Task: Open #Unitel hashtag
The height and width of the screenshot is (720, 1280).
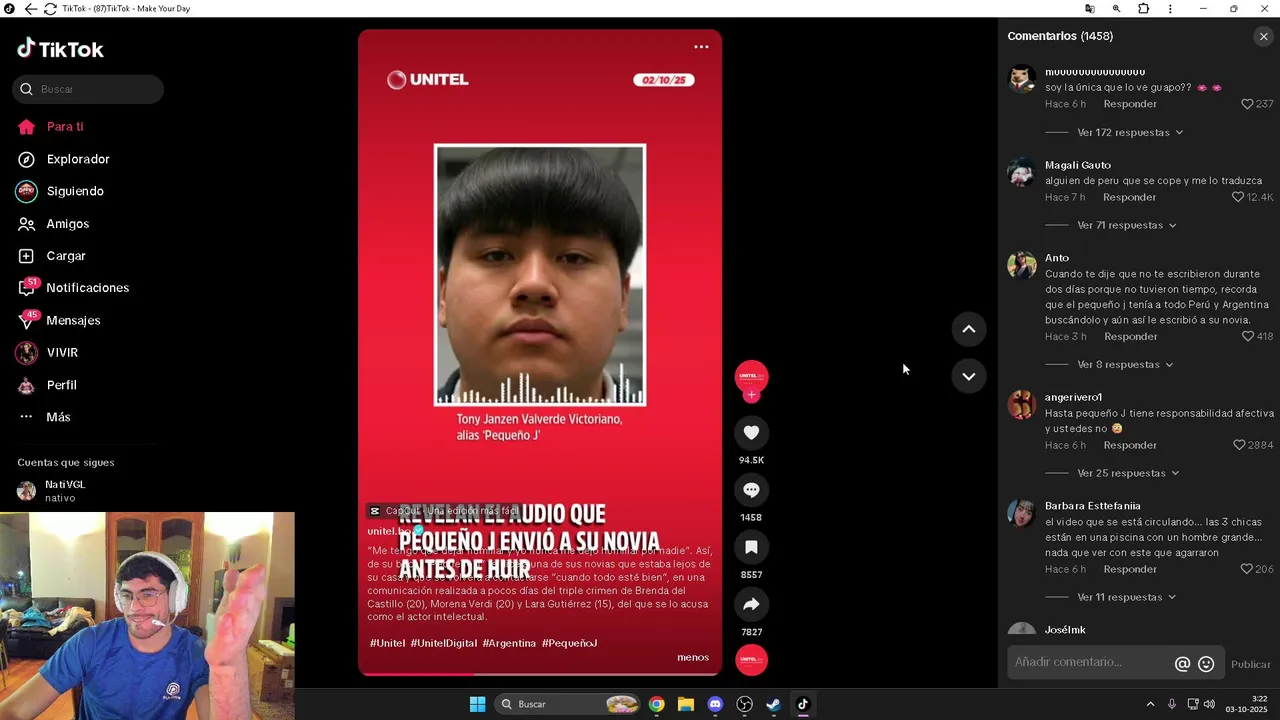Action: click(x=387, y=643)
